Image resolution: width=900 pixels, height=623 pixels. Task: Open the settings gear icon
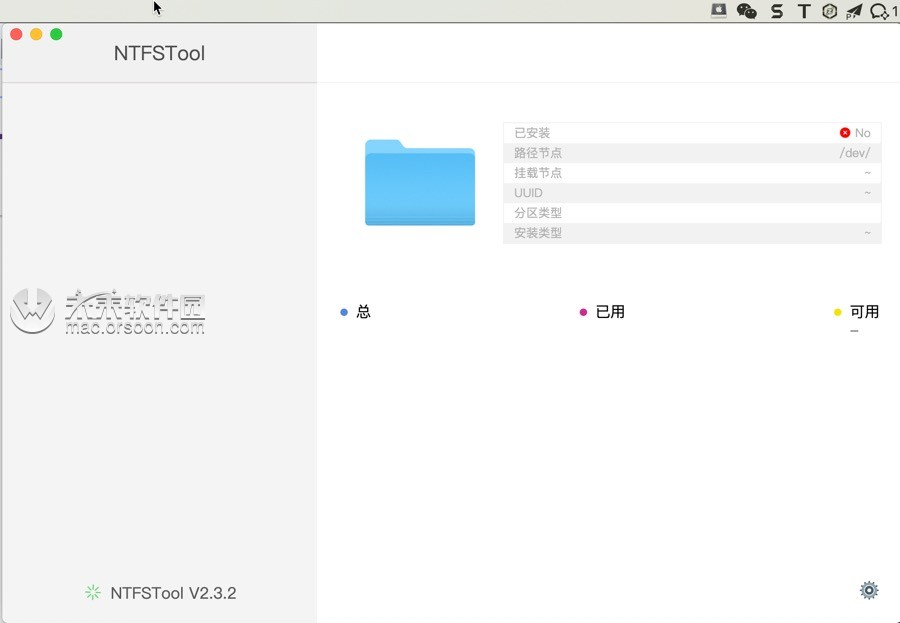pos(868,590)
